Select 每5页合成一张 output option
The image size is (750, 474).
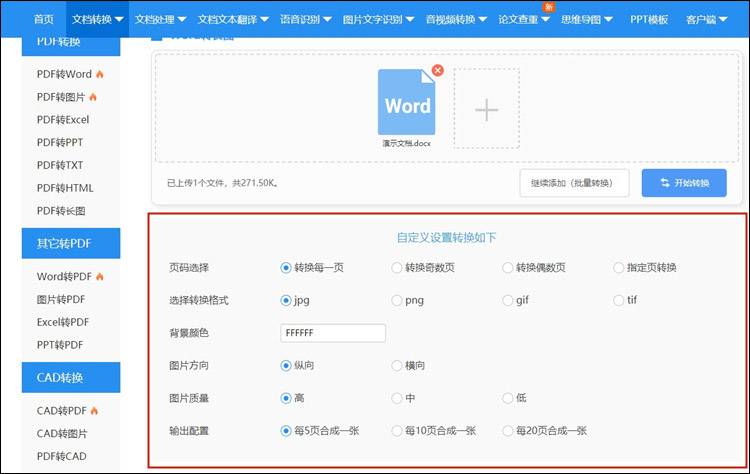tap(286, 431)
